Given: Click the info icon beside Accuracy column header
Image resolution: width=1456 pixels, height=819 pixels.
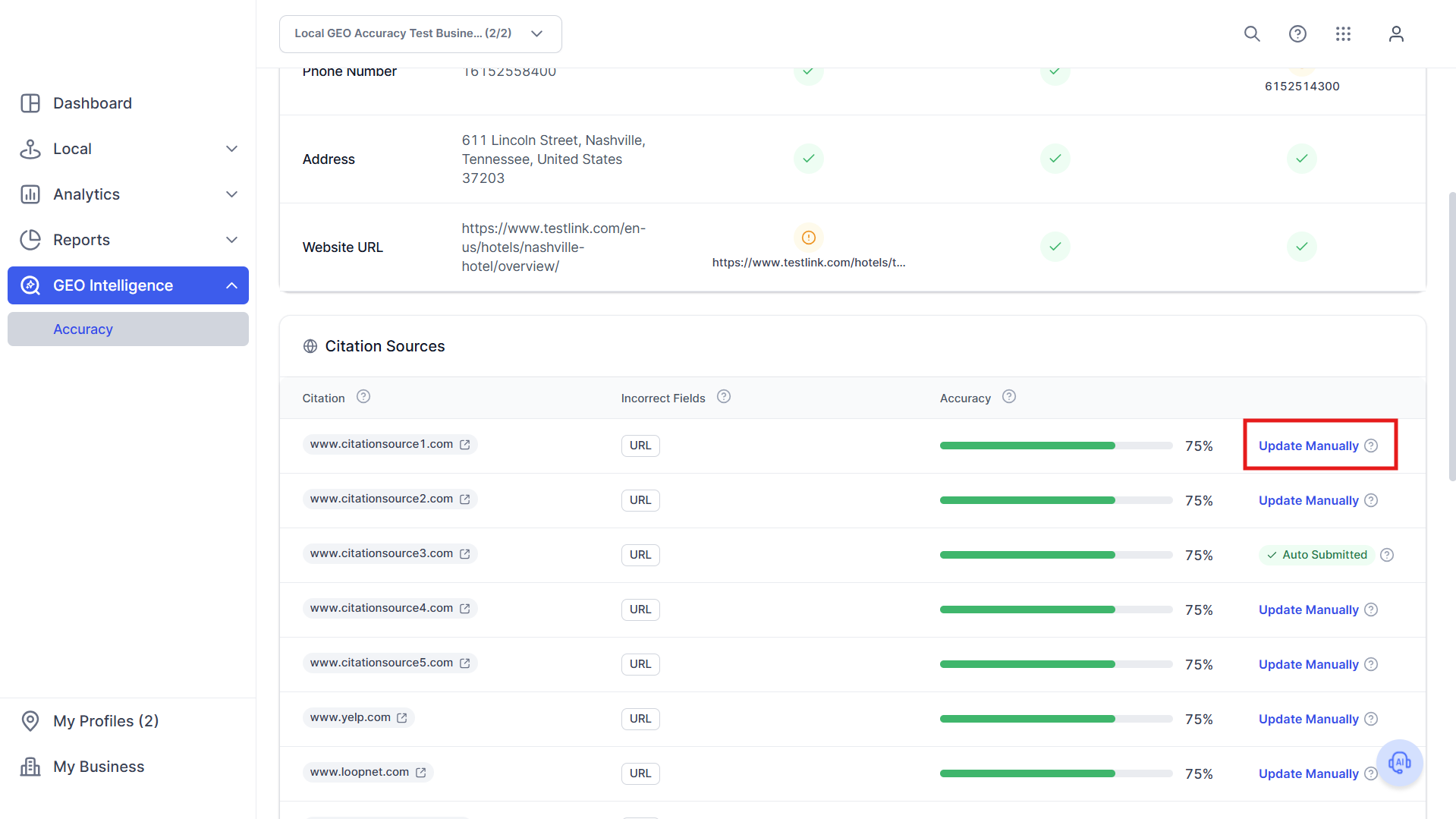Looking at the screenshot, I should (1009, 397).
